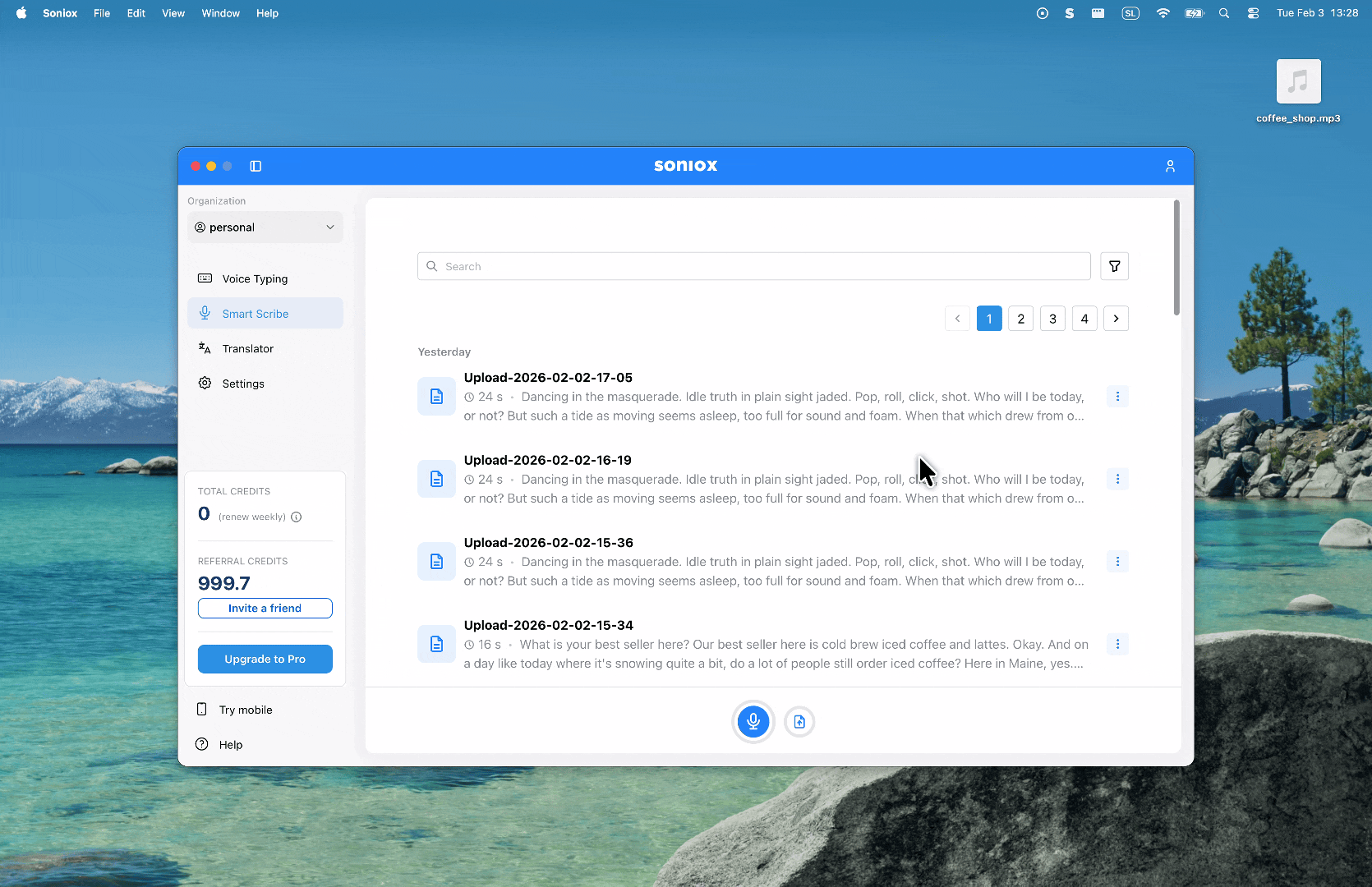The height and width of the screenshot is (887, 1372).
Task: Open options menu for Upload-2026-02-02-17-05
Action: [1117, 397]
